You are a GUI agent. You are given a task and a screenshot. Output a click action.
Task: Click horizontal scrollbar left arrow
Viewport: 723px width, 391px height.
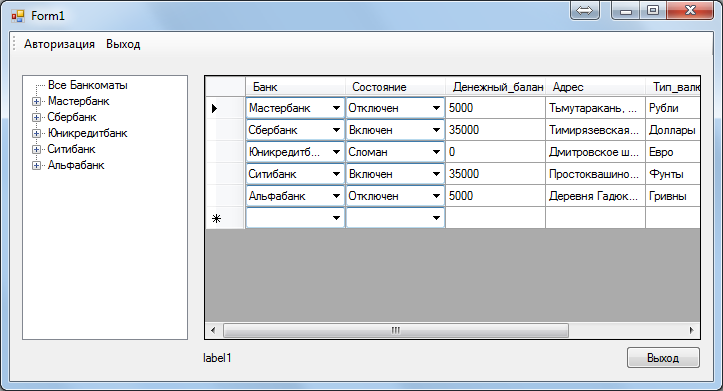point(213,330)
